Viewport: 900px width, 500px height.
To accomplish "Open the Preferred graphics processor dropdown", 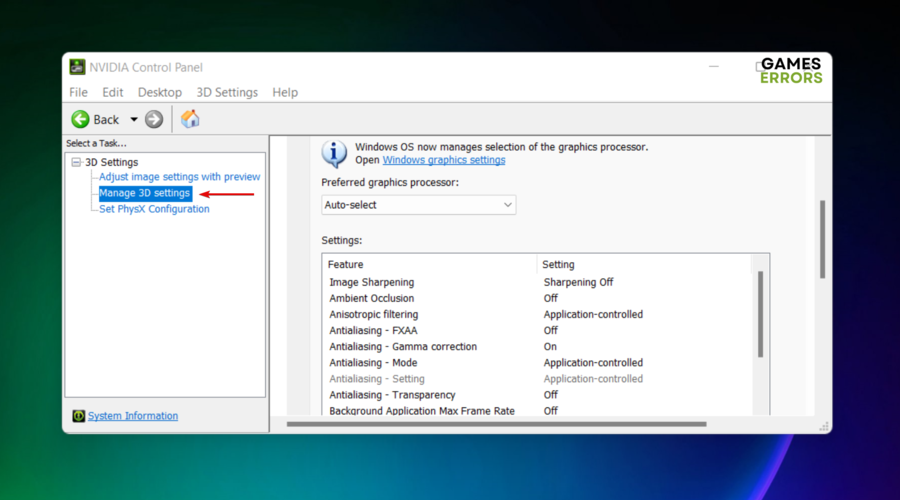I will (x=418, y=205).
